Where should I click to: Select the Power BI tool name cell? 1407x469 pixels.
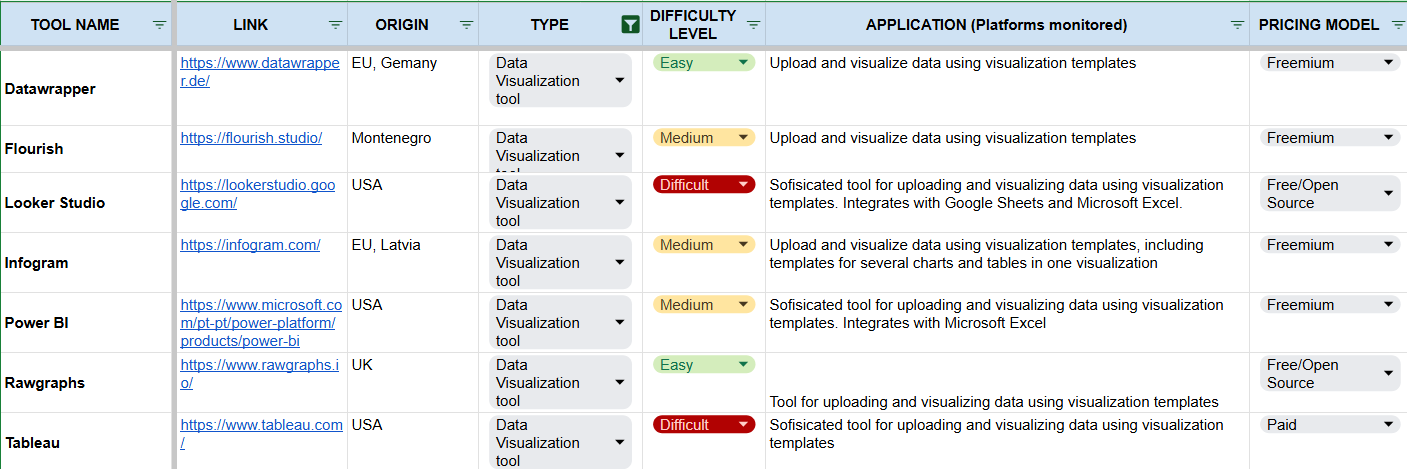tap(87, 322)
